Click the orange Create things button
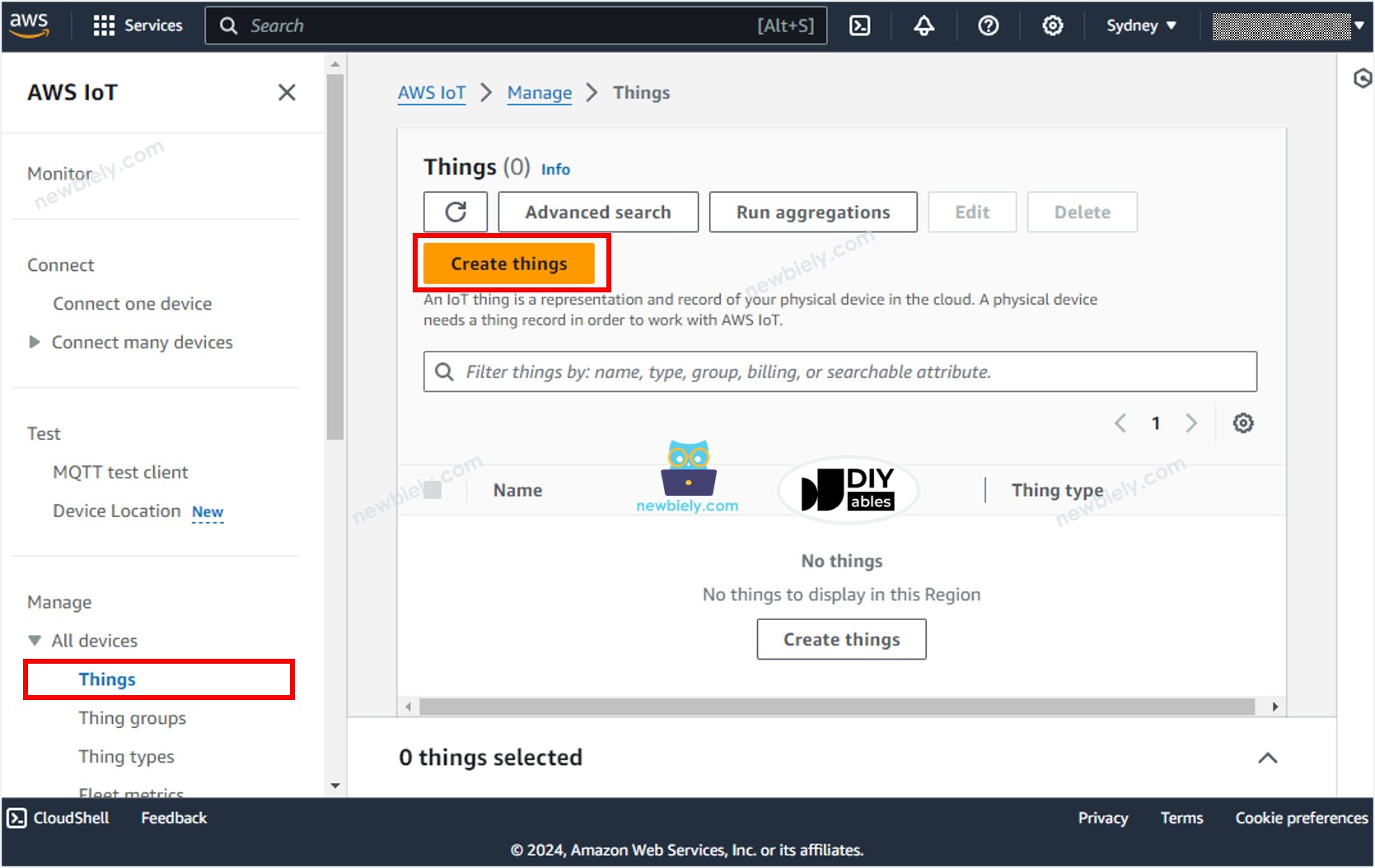The image size is (1375, 868). coord(508,263)
